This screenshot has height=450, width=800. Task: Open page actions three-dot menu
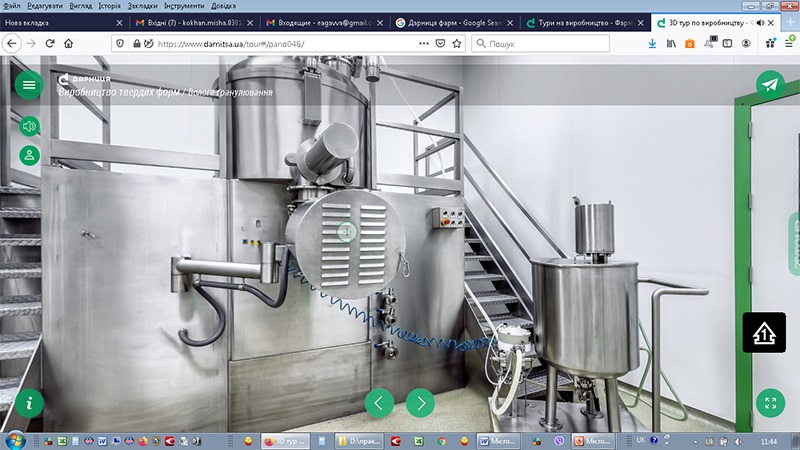[423, 43]
